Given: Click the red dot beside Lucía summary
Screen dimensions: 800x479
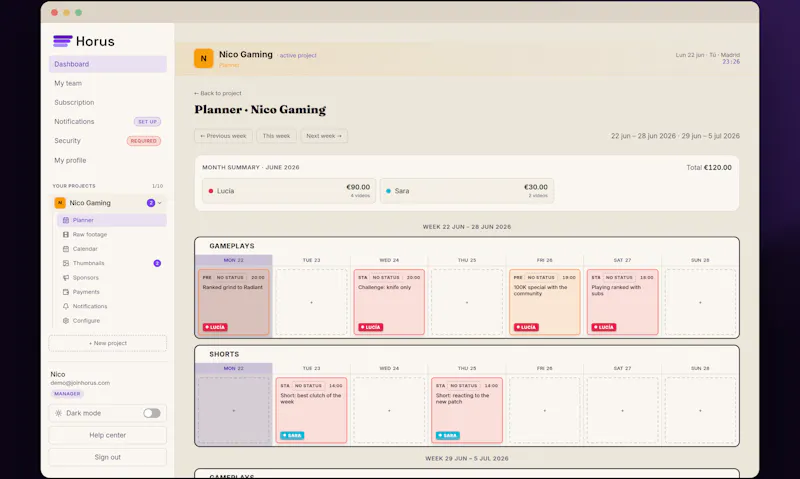Looking at the screenshot, I should point(211,191).
